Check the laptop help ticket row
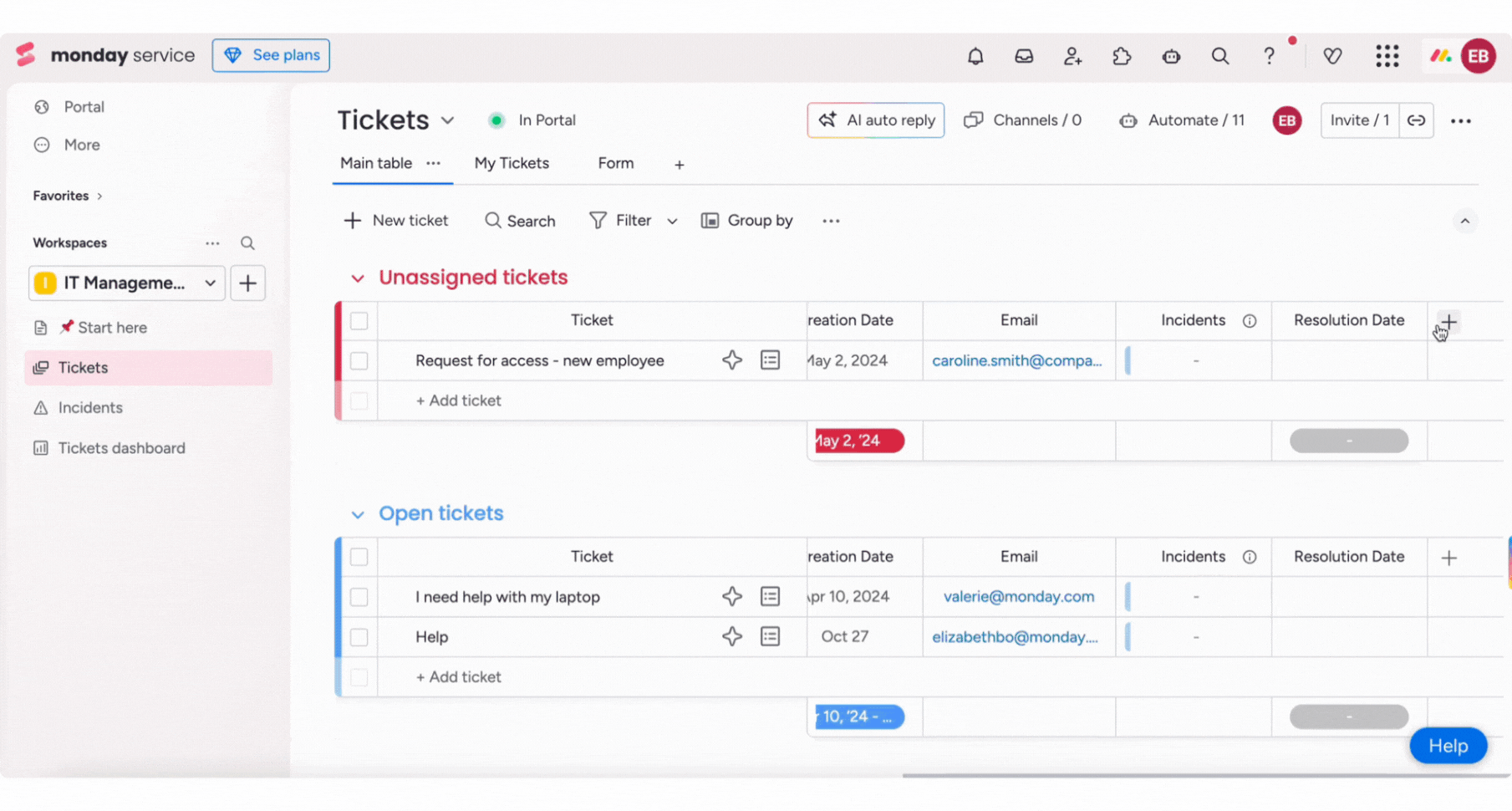 click(x=359, y=597)
